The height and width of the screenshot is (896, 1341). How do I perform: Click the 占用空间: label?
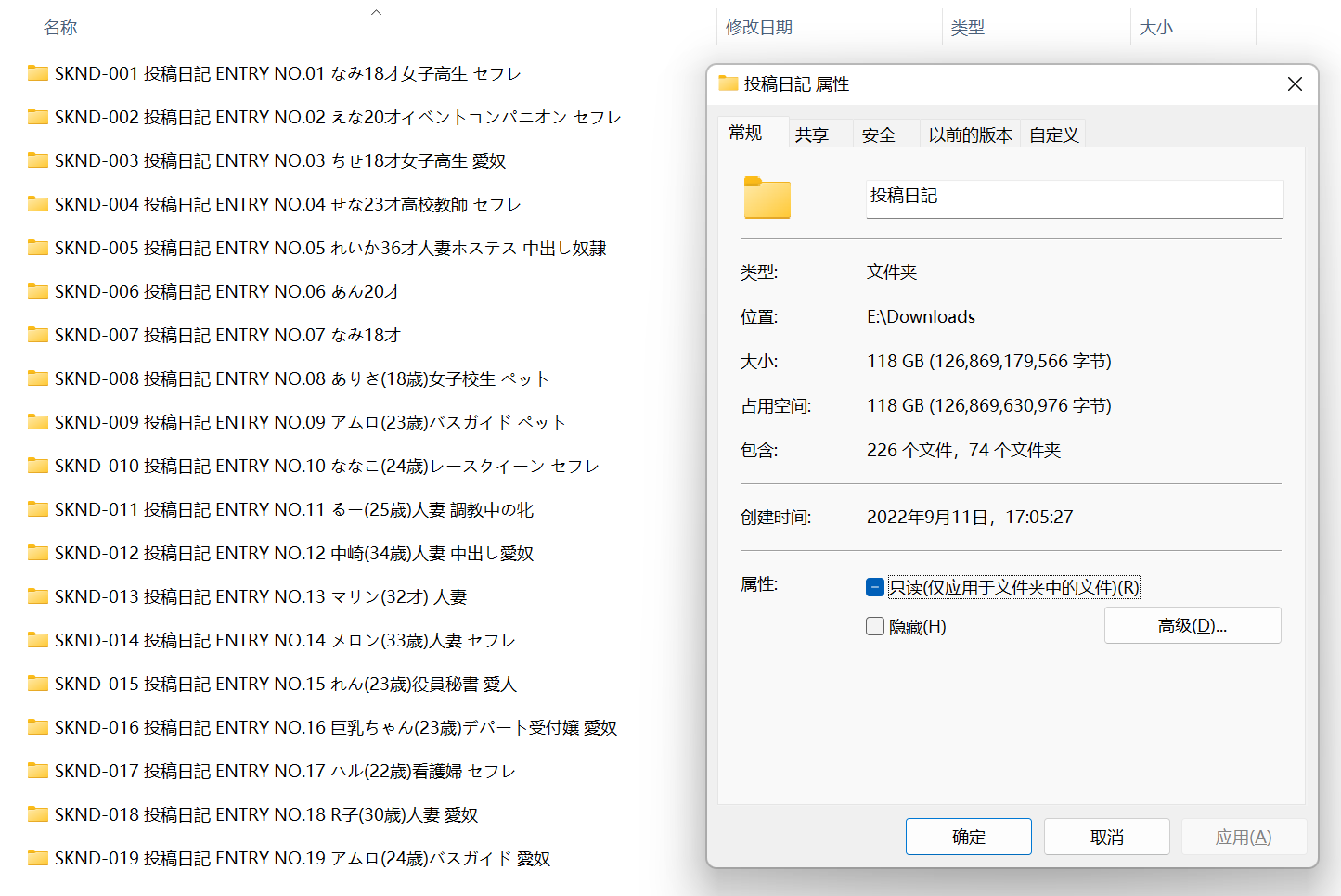click(x=776, y=405)
